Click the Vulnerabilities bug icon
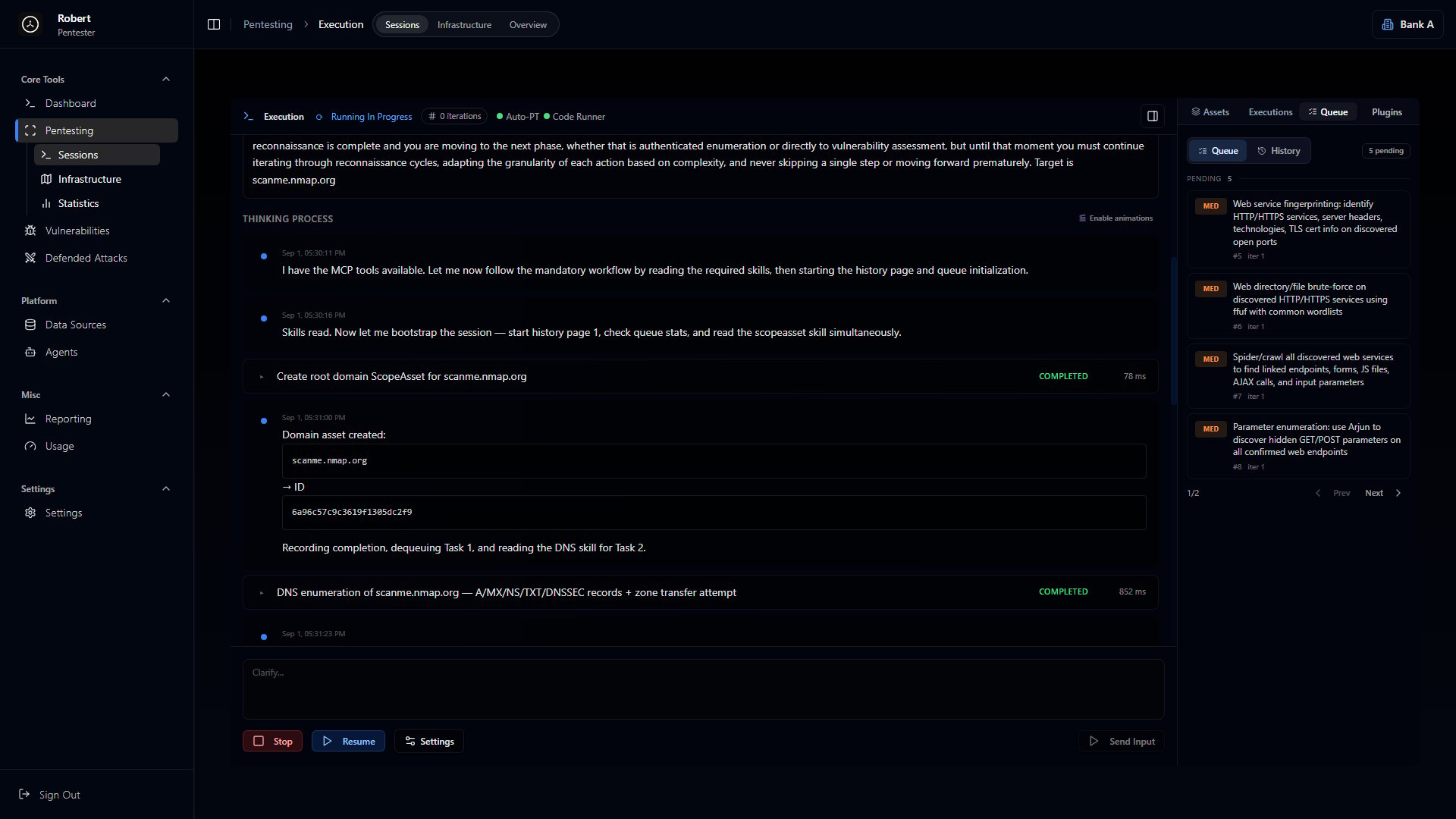The height and width of the screenshot is (819, 1456). (30, 231)
